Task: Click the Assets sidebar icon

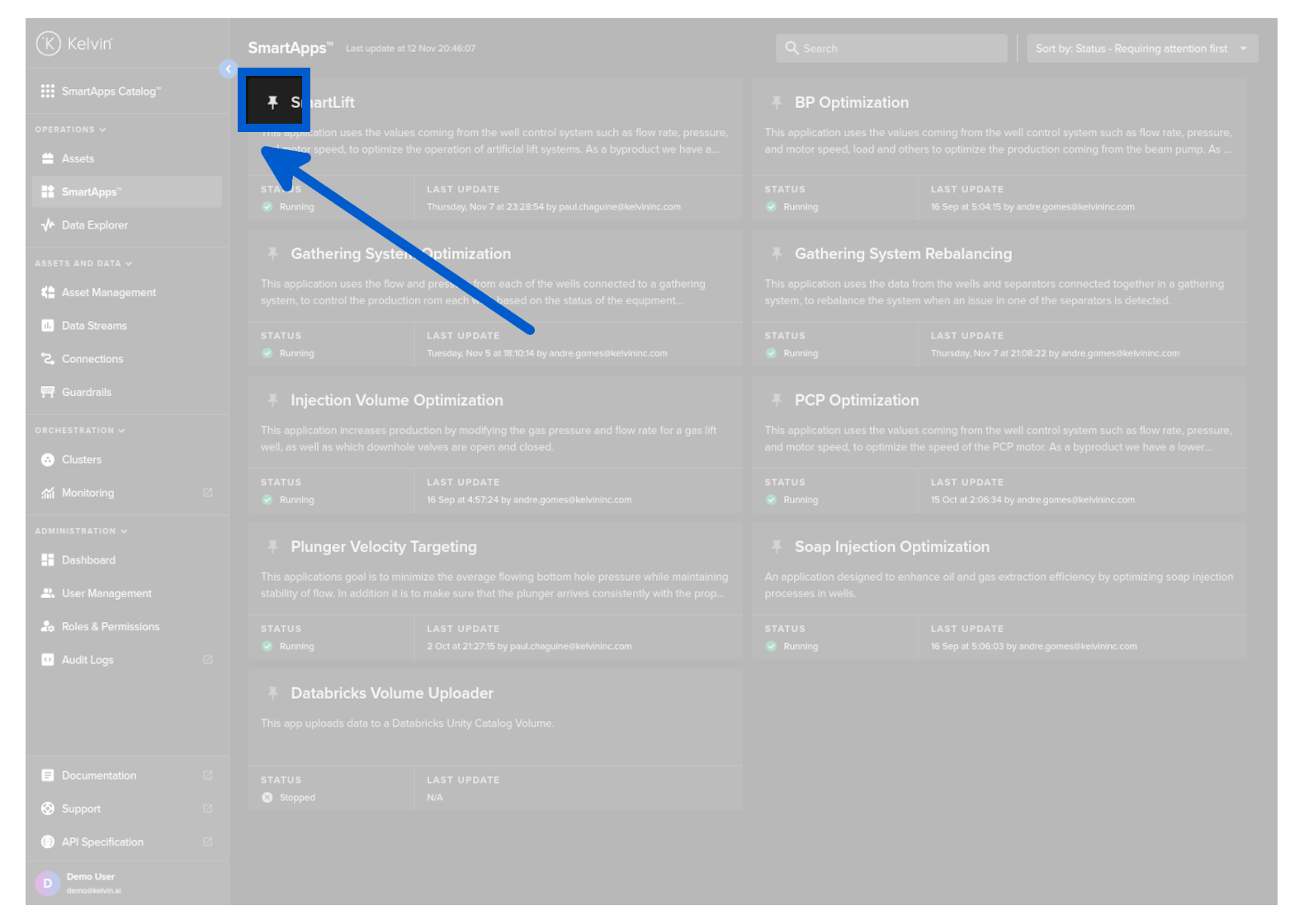Action: 48,158
